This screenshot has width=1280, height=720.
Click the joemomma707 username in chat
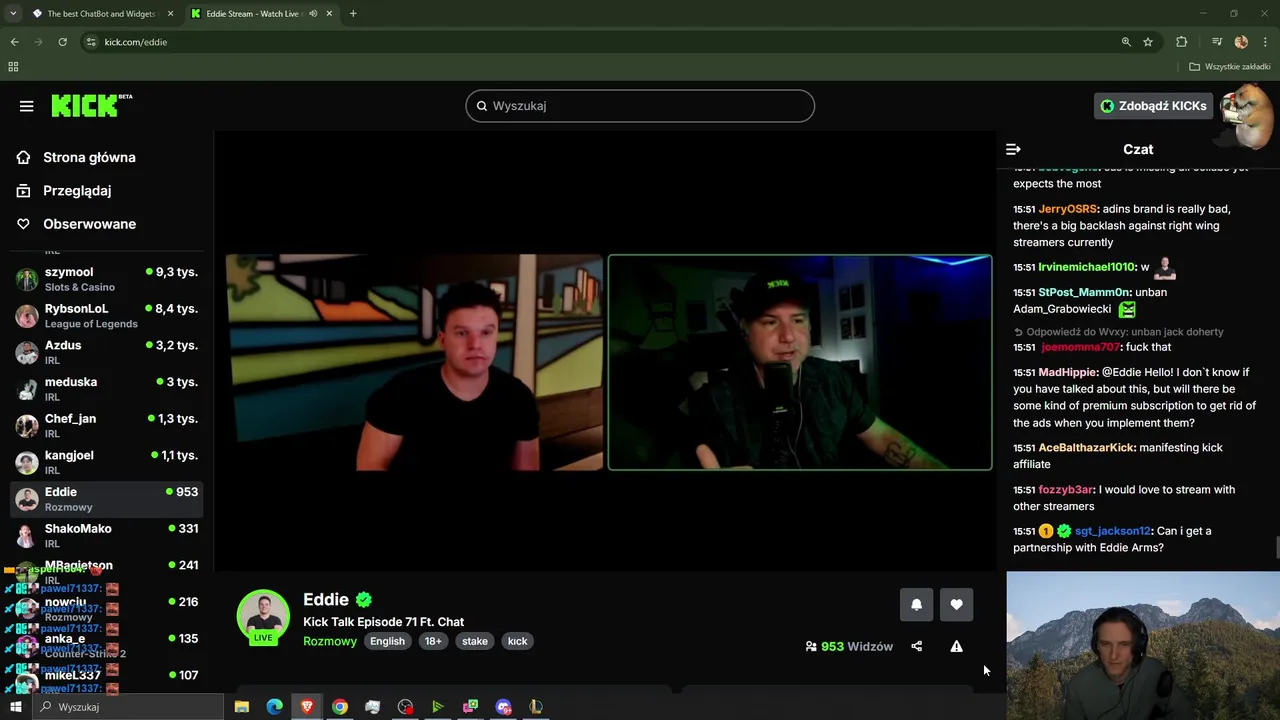(x=1081, y=347)
